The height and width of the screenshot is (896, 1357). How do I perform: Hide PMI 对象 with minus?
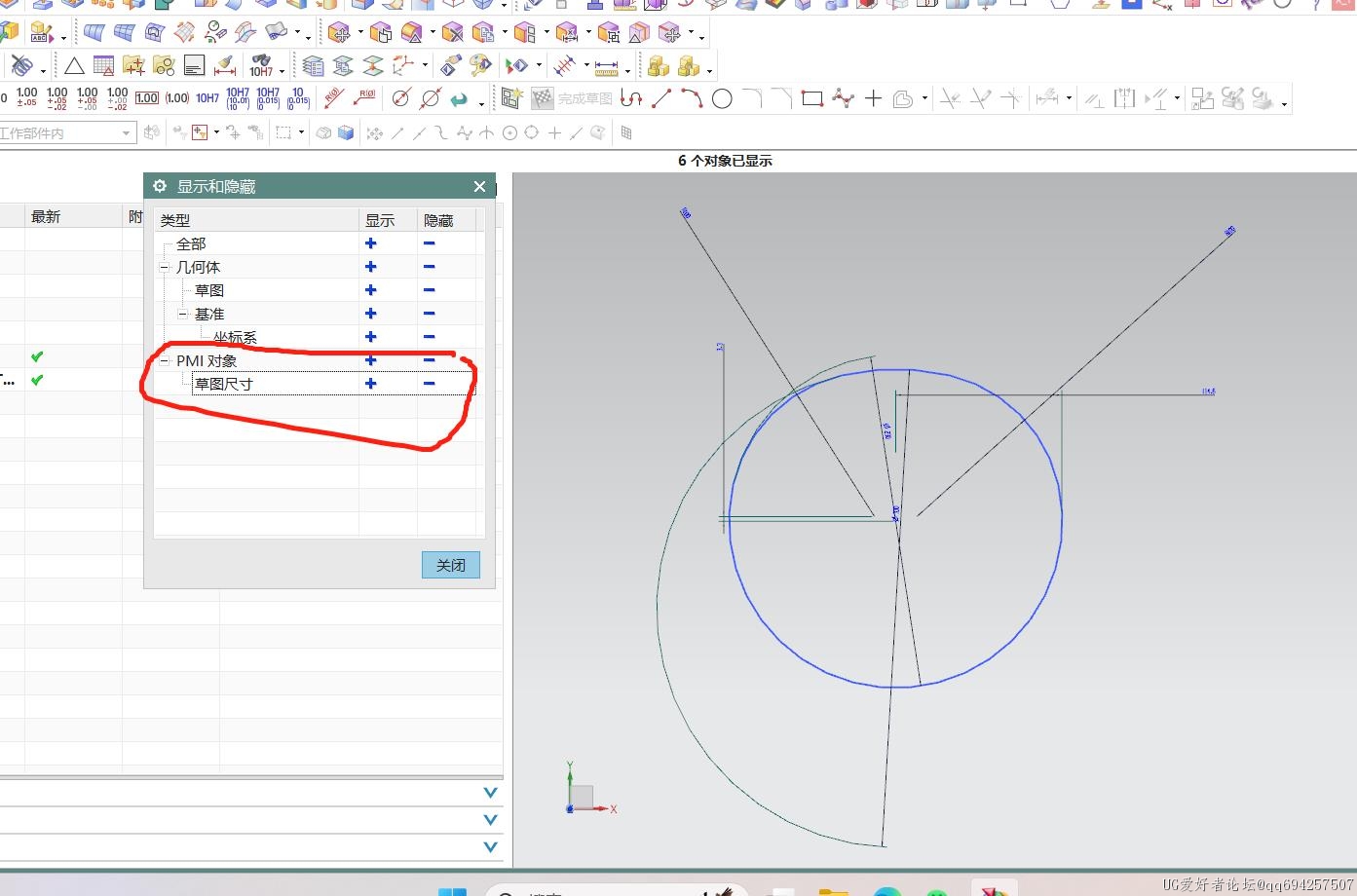(x=429, y=360)
